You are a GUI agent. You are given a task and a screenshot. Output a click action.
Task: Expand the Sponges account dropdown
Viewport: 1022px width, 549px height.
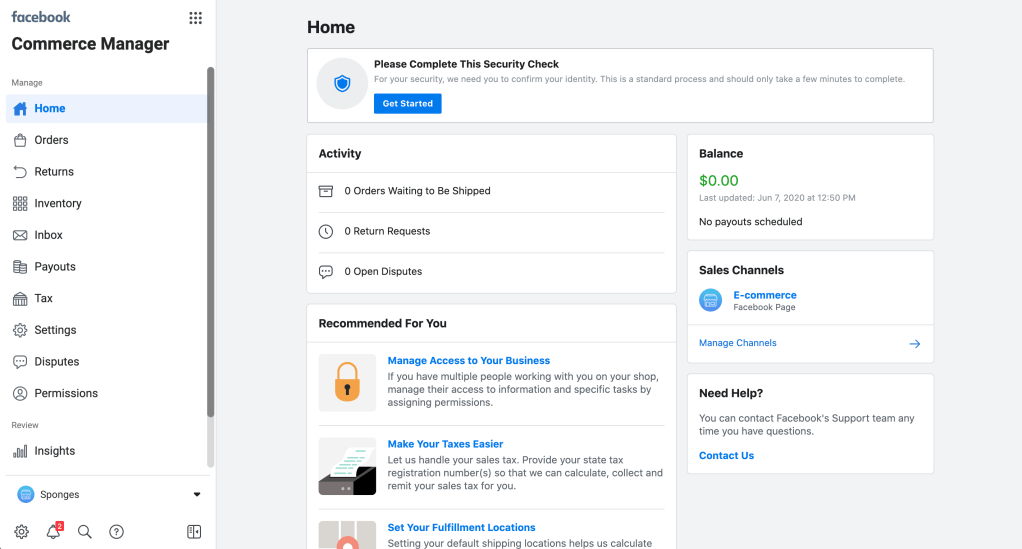[x=196, y=494]
